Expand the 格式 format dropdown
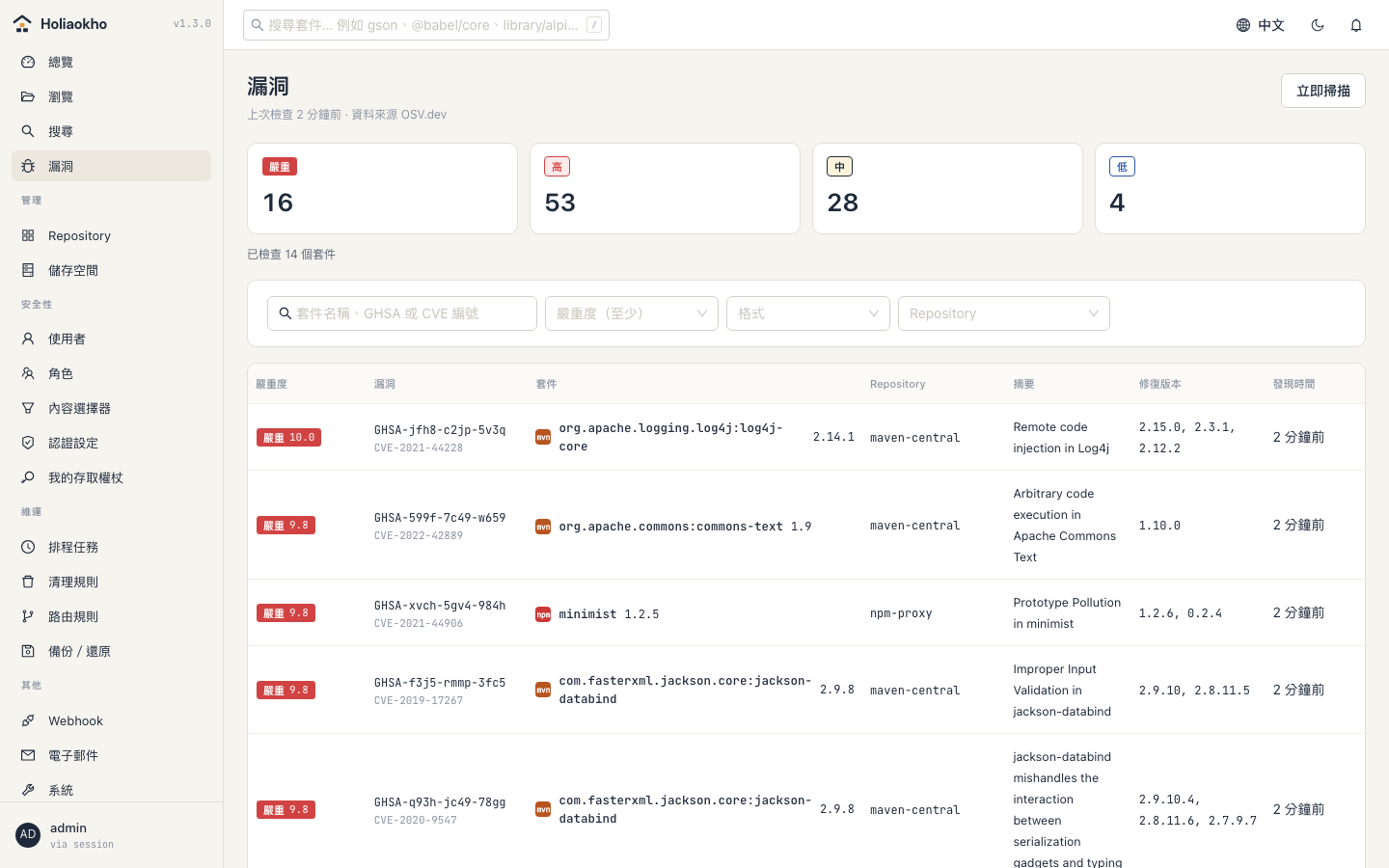 (808, 313)
